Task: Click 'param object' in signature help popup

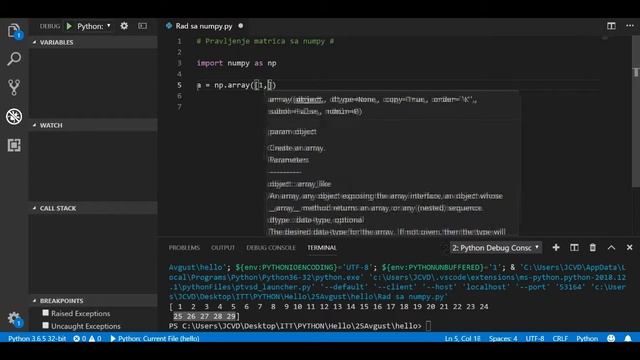Action: point(292,132)
